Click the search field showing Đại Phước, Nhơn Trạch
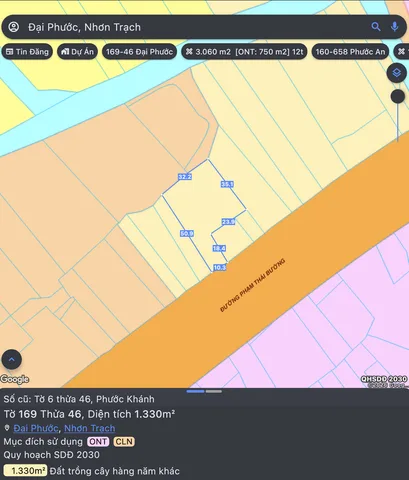Viewport: 409px width, 480px height. click(197, 27)
